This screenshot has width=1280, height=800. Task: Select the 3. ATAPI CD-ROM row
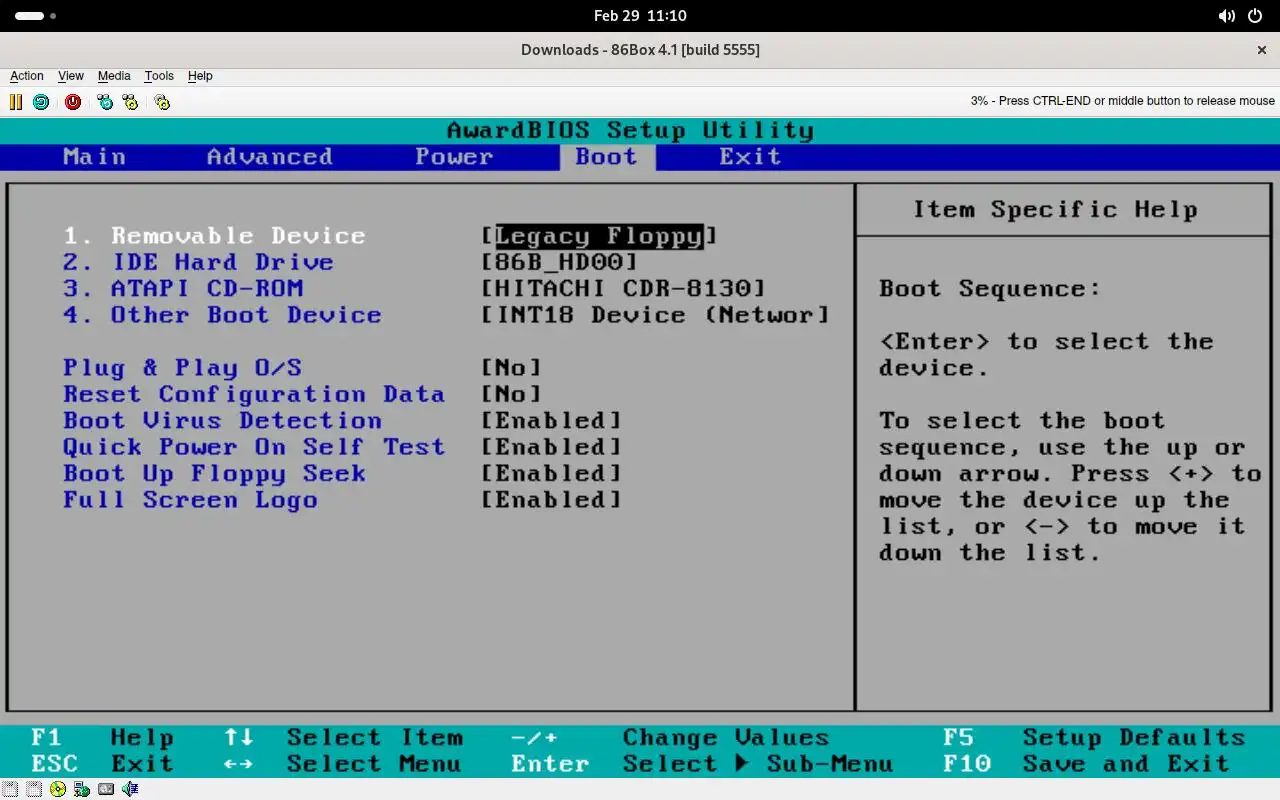pos(182,289)
